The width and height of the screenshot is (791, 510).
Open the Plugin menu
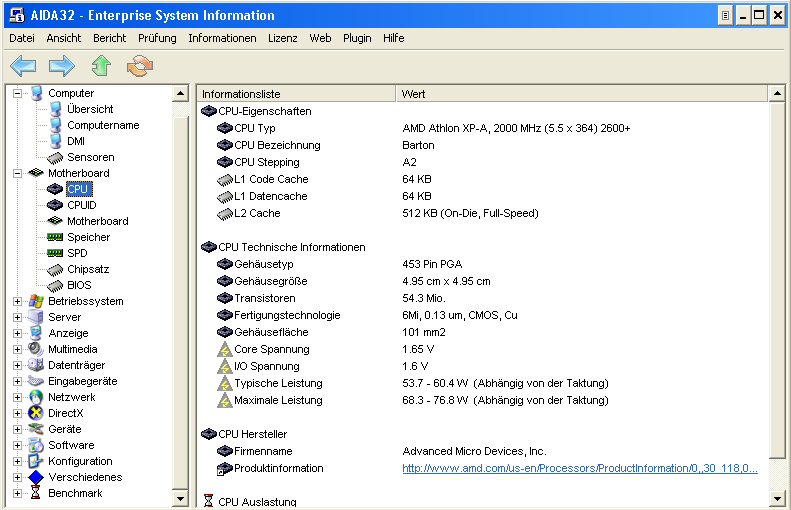click(357, 38)
